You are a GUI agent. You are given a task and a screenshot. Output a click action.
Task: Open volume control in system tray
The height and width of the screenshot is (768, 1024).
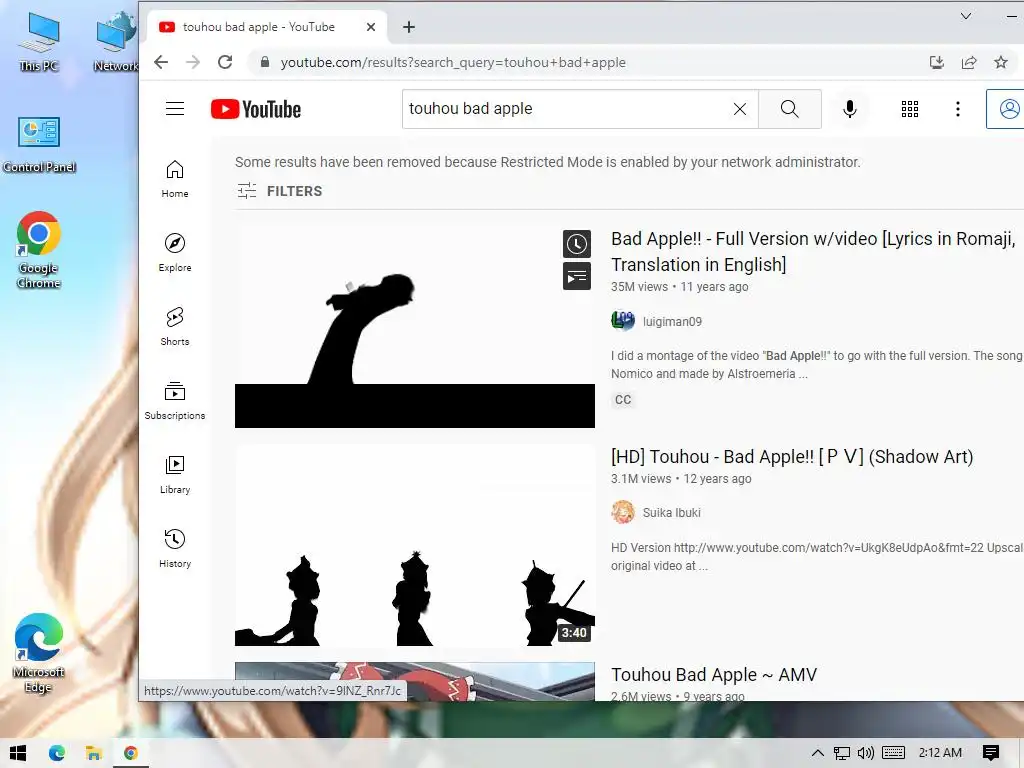pos(865,753)
